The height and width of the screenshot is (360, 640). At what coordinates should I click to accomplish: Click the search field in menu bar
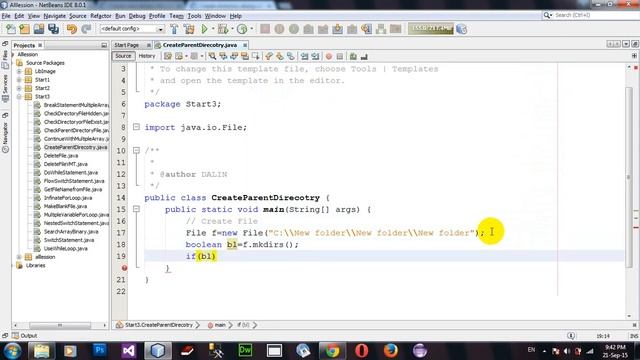pyautogui.click(x=593, y=15)
